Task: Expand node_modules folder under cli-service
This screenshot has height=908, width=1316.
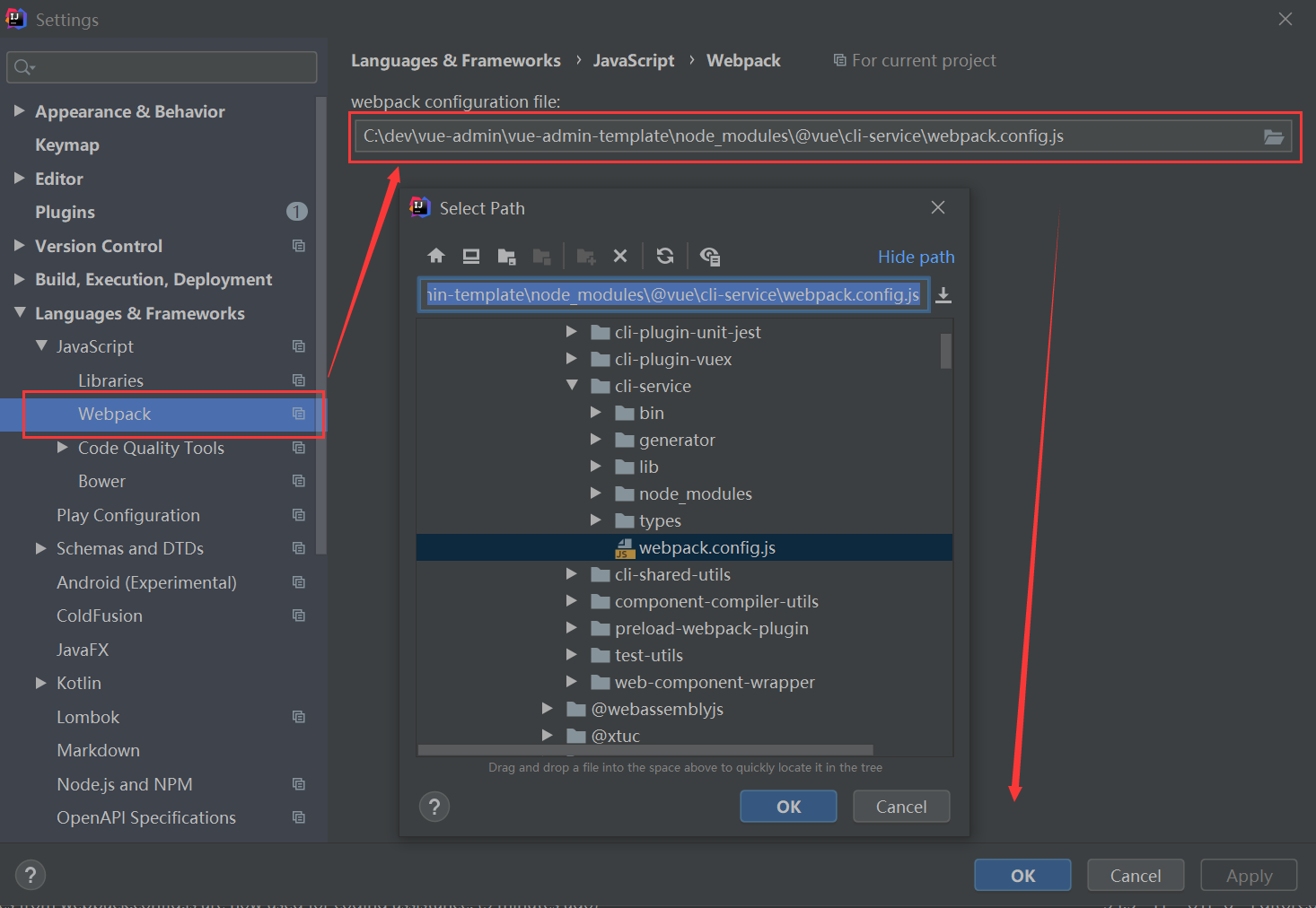Action: 596,493
